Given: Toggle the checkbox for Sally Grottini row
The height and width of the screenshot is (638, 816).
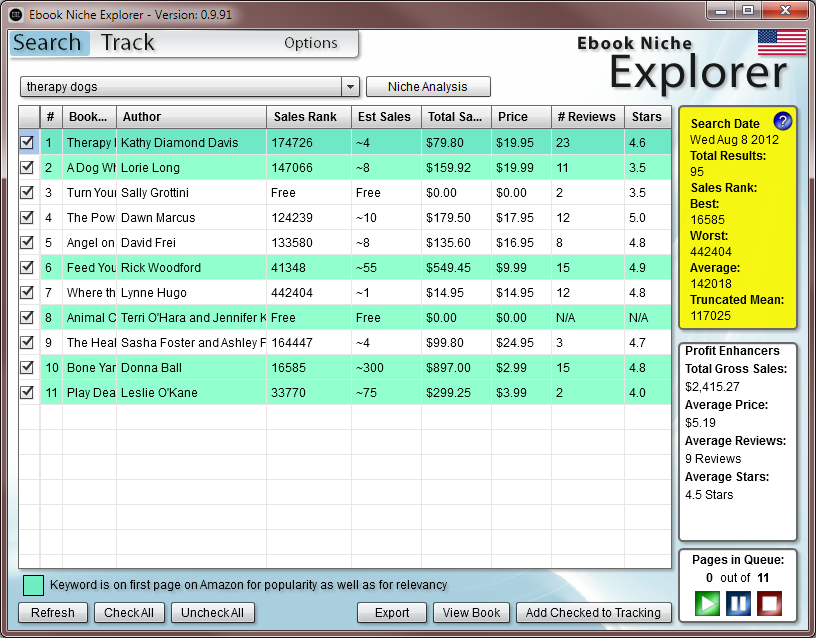Looking at the screenshot, I should (27, 192).
